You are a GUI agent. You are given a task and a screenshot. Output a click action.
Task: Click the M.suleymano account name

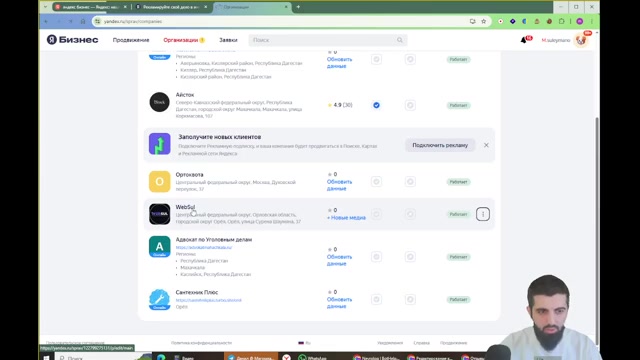tap(556, 40)
